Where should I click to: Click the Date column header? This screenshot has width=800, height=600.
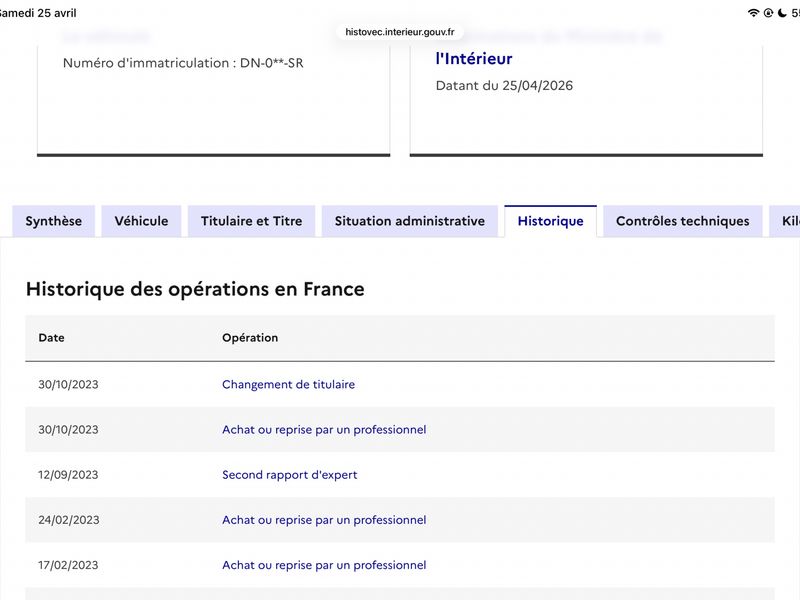coord(51,338)
